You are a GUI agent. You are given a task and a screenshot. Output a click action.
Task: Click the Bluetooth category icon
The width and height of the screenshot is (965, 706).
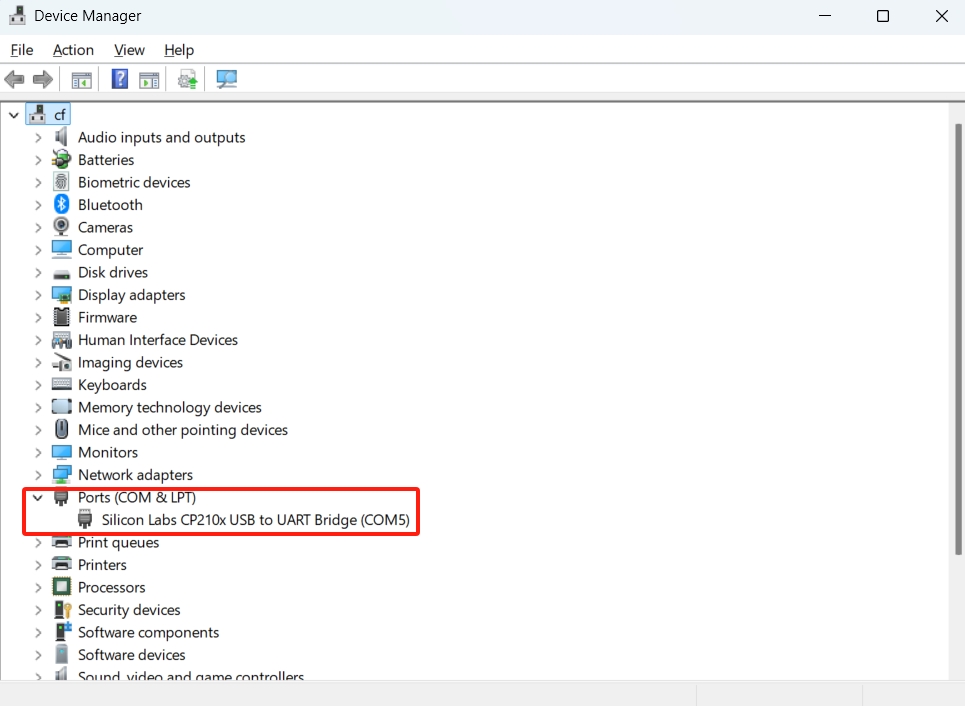click(x=62, y=205)
